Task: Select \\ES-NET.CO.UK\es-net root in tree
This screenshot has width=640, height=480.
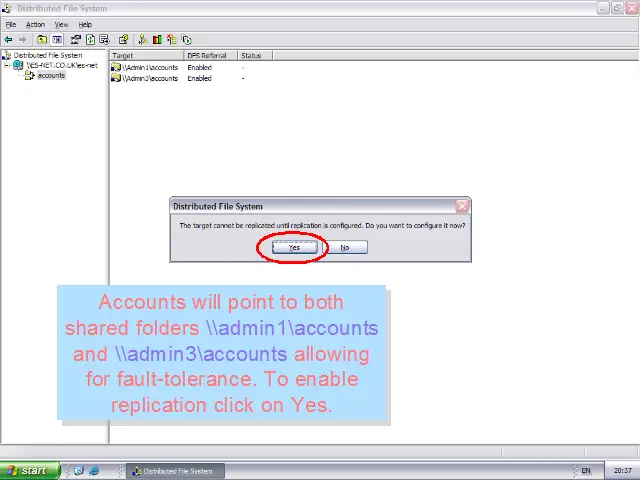Action: tap(62, 65)
